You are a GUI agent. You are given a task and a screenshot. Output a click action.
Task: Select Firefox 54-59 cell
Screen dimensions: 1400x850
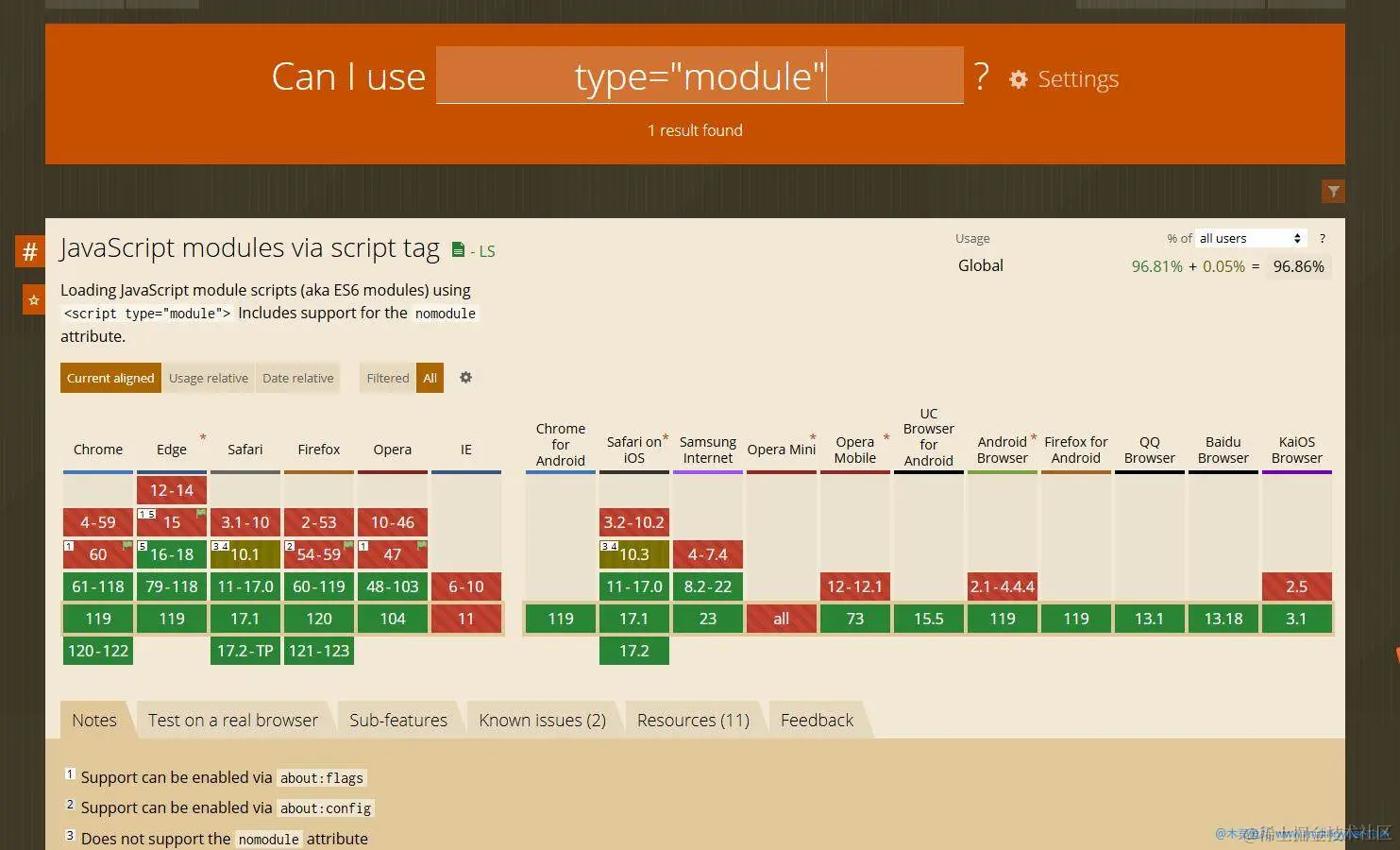319,554
